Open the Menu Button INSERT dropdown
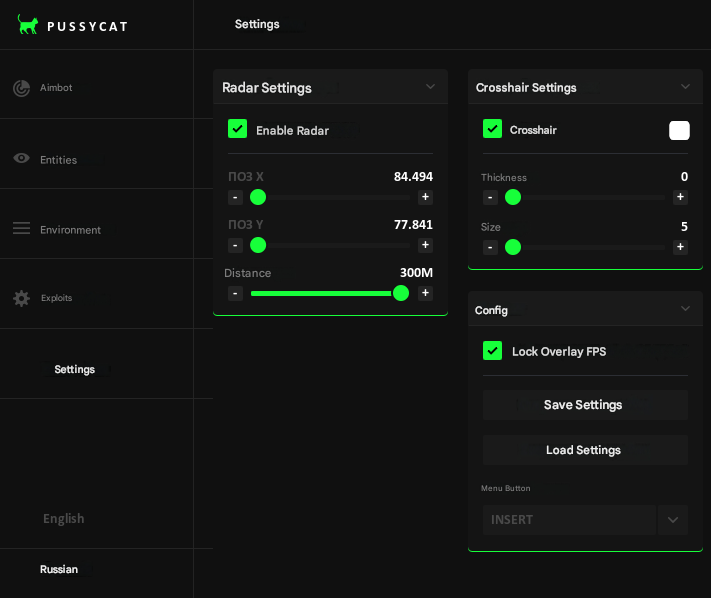711x598 pixels. click(569, 520)
